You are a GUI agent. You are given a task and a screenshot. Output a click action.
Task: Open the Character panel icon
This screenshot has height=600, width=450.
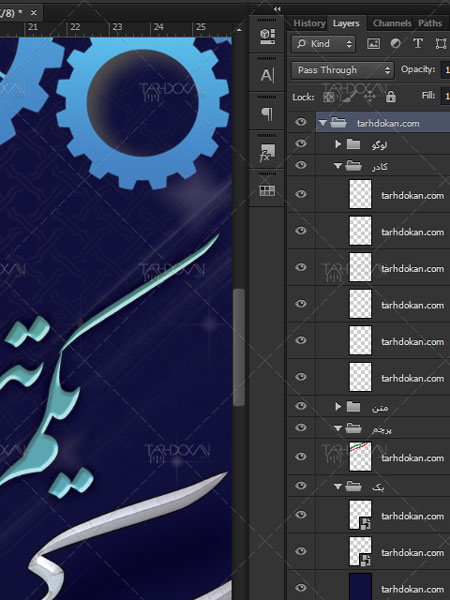[267, 75]
